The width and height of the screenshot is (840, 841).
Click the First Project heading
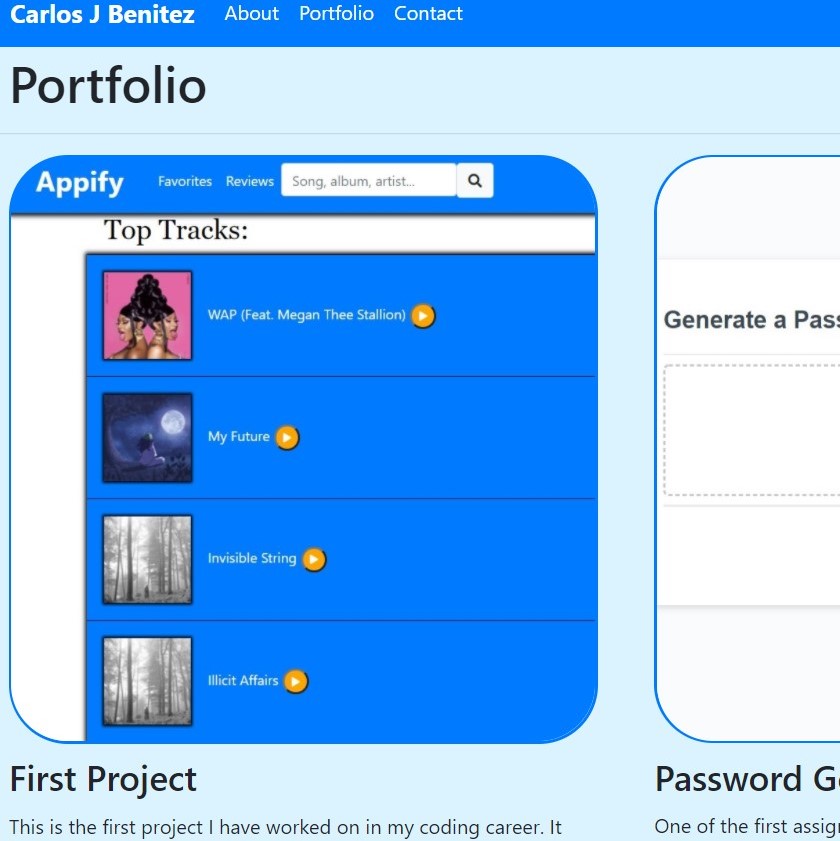click(104, 780)
